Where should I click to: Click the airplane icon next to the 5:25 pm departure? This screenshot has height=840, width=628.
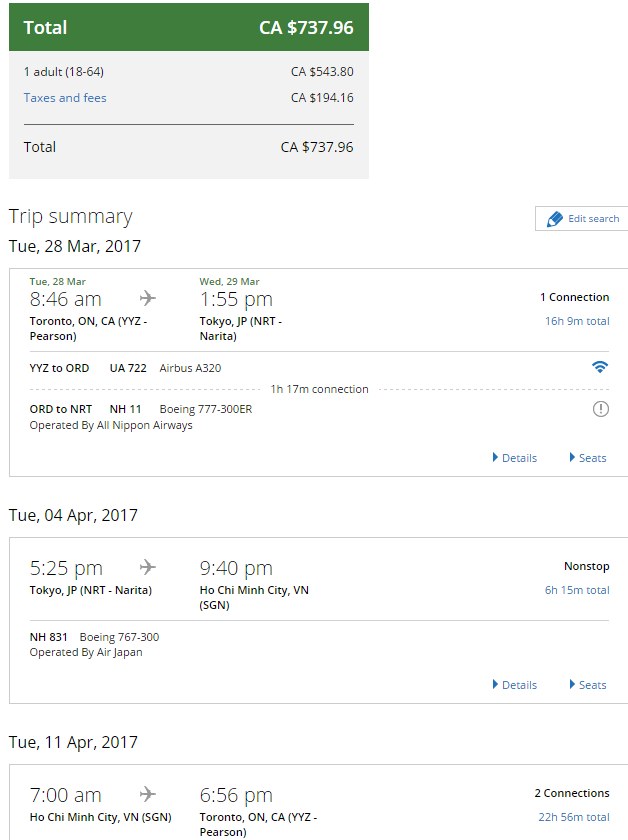147,567
